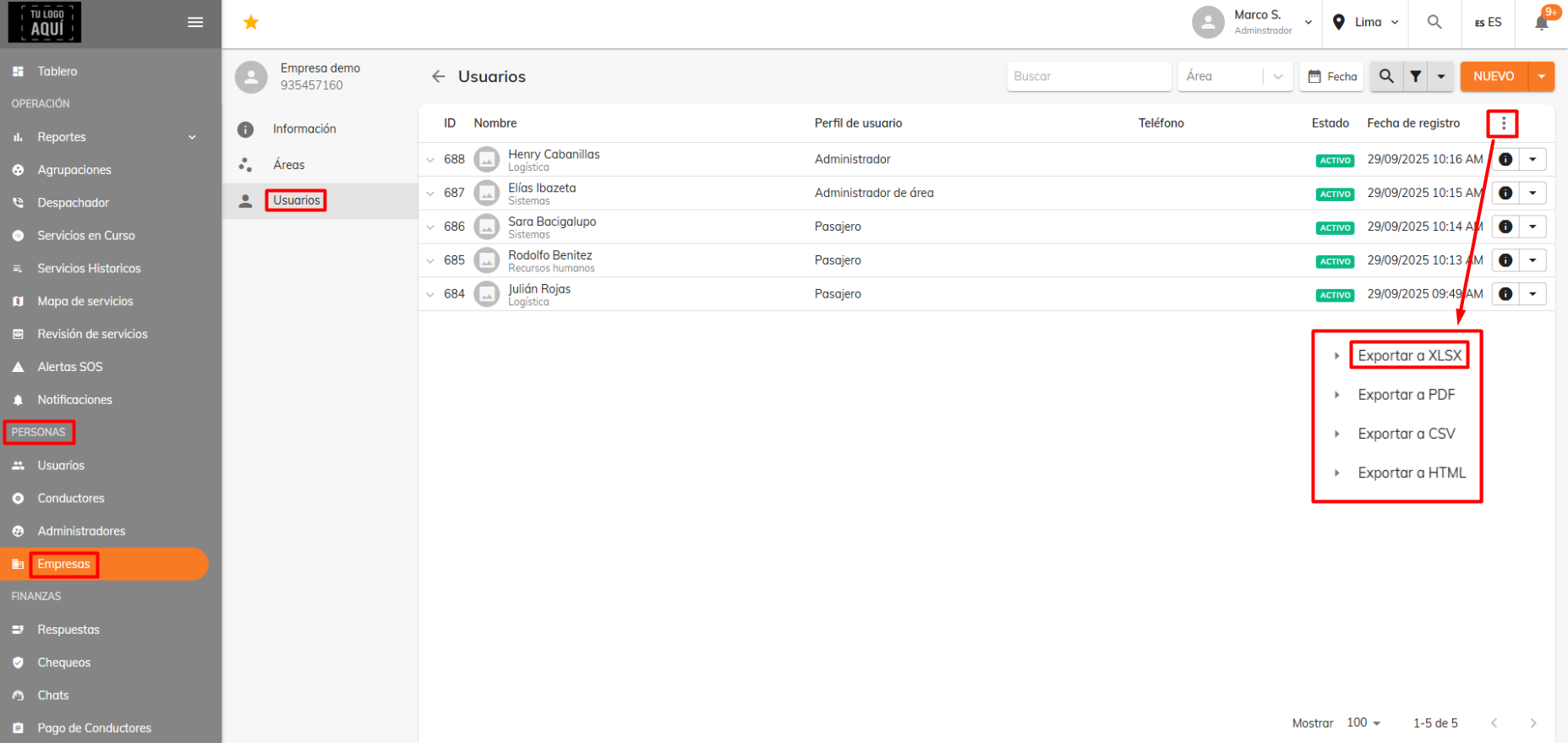Click the back arrow beside Usuarios

click(438, 76)
